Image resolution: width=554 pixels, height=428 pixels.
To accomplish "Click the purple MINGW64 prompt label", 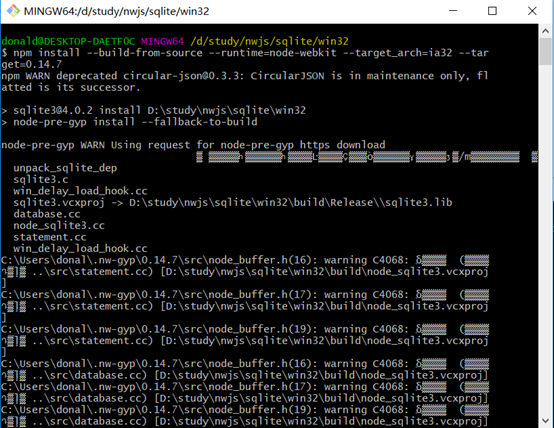I will (x=162, y=41).
